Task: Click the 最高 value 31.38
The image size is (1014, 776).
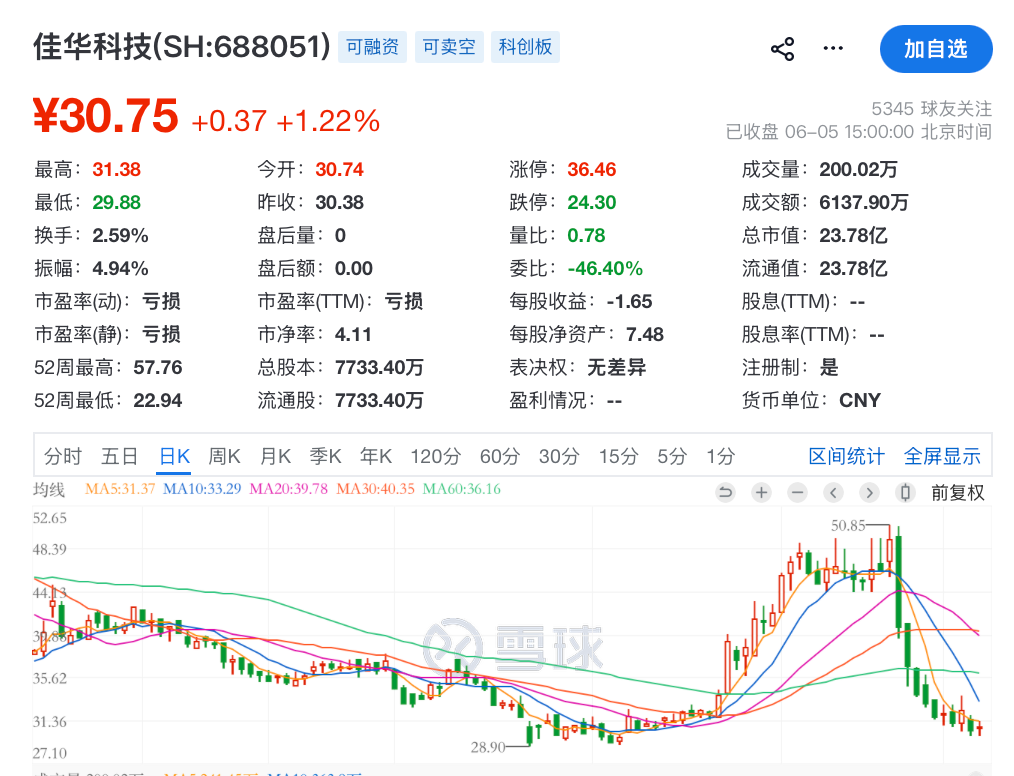Action: pos(116,169)
